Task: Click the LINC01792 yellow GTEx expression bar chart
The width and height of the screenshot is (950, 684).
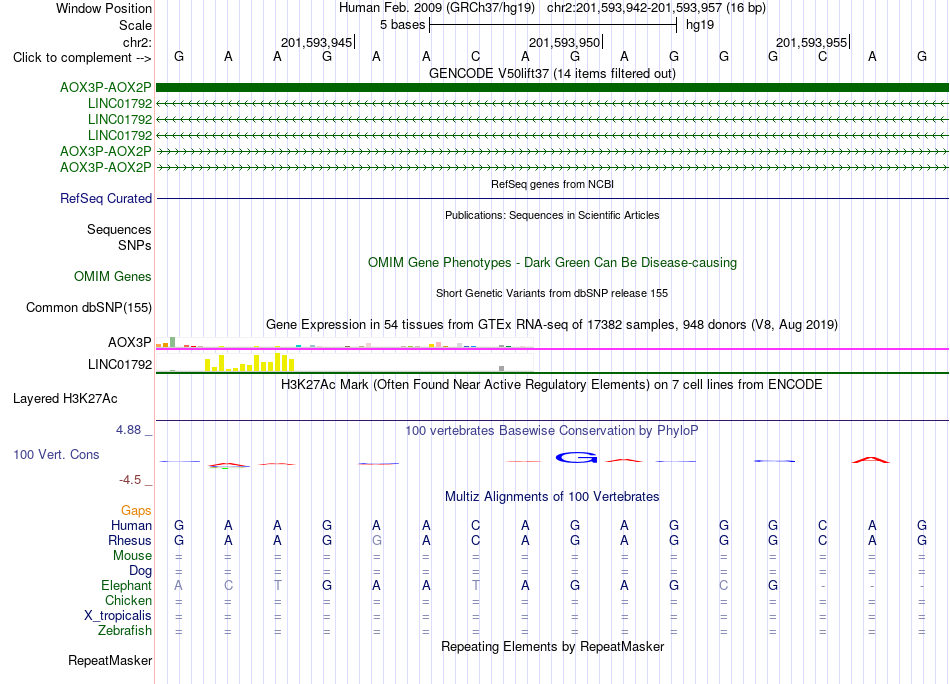Action: 344,363
